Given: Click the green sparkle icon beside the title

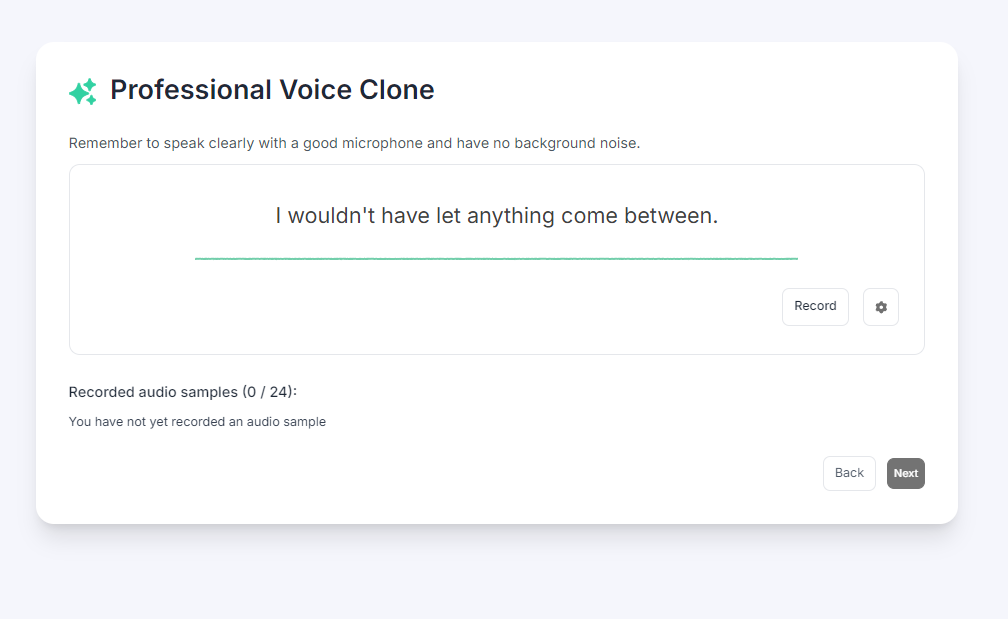Looking at the screenshot, I should tap(83, 92).
